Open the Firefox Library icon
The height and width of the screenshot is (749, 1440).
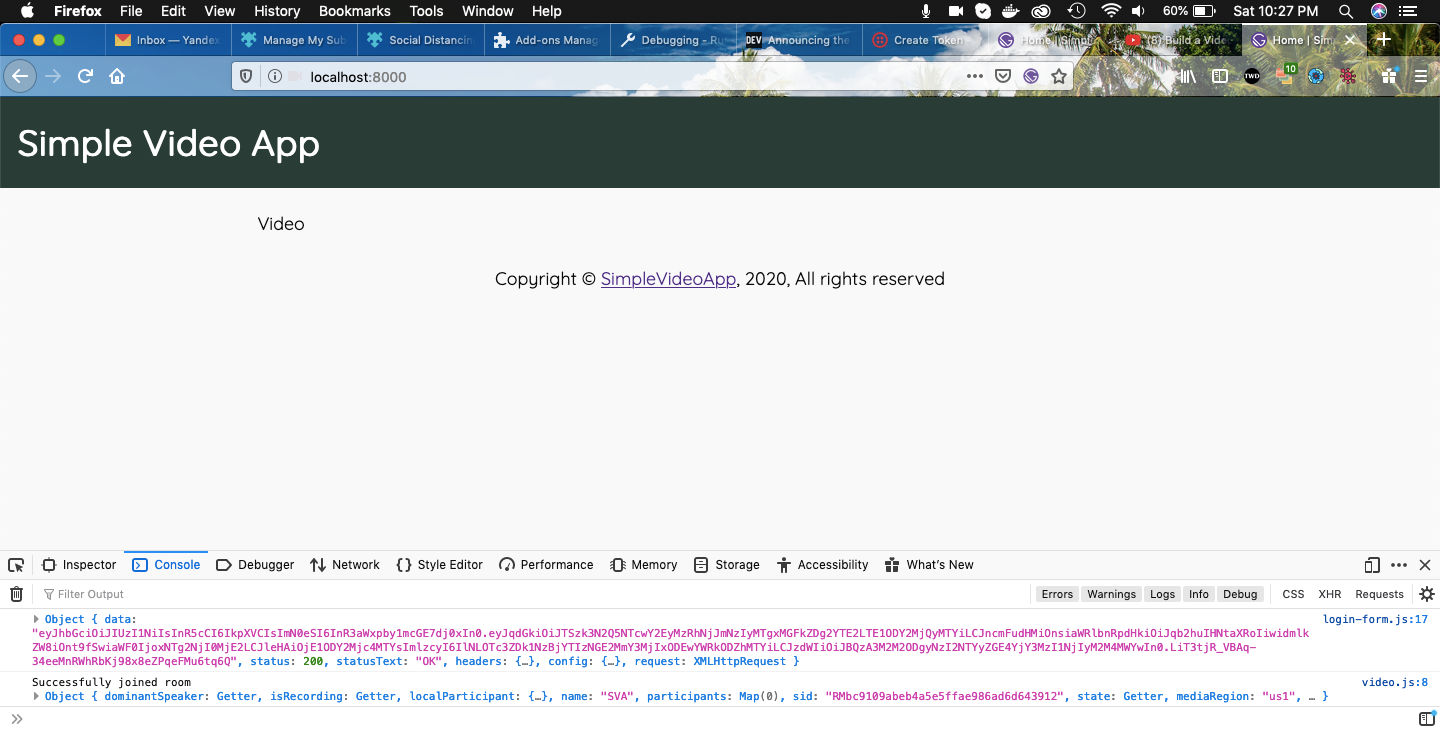pos(1187,76)
